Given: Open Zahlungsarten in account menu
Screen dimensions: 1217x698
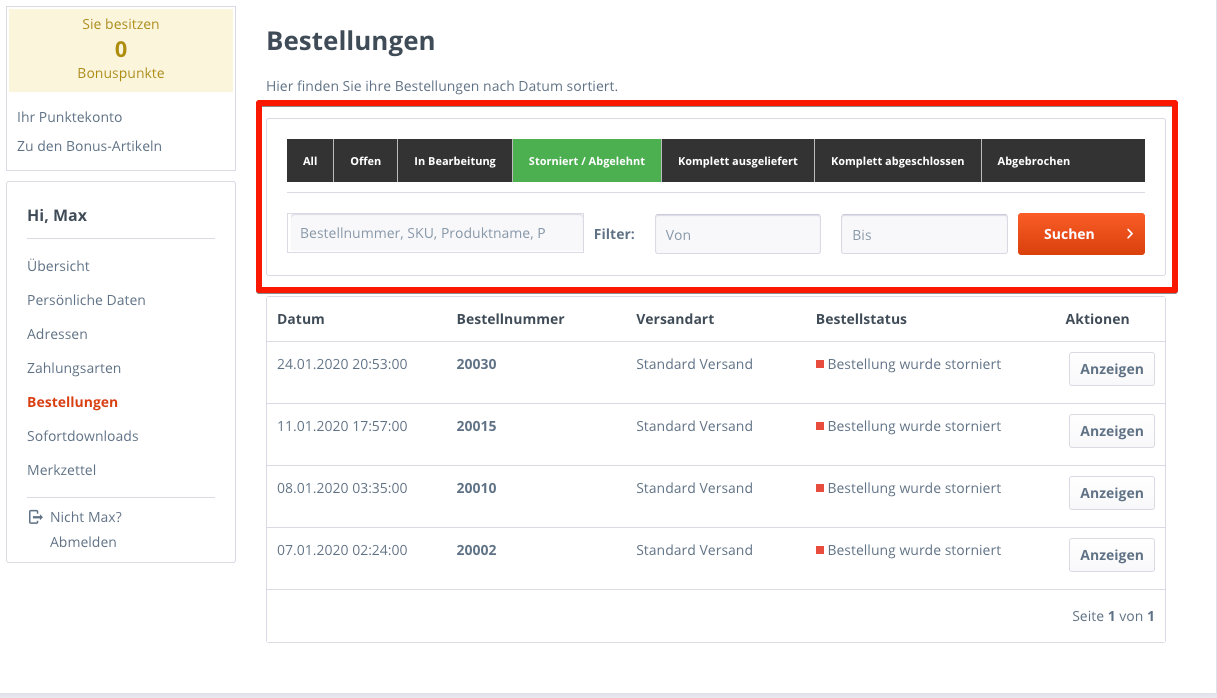Looking at the screenshot, I should pos(74,368).
